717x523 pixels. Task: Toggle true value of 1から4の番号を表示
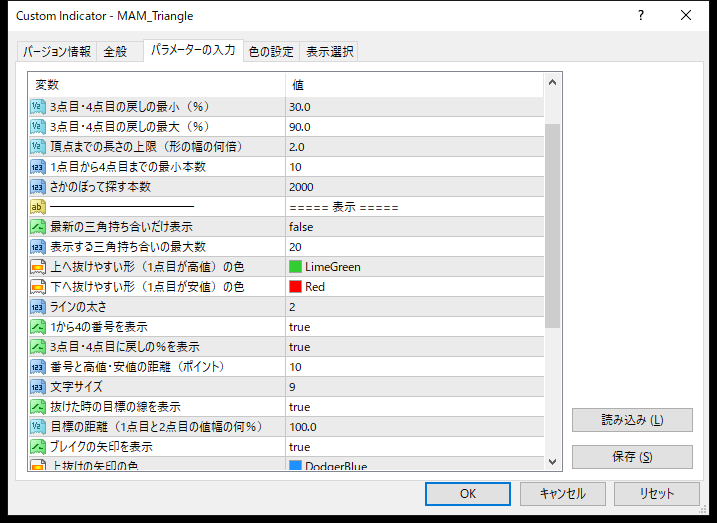coord(414,327)
